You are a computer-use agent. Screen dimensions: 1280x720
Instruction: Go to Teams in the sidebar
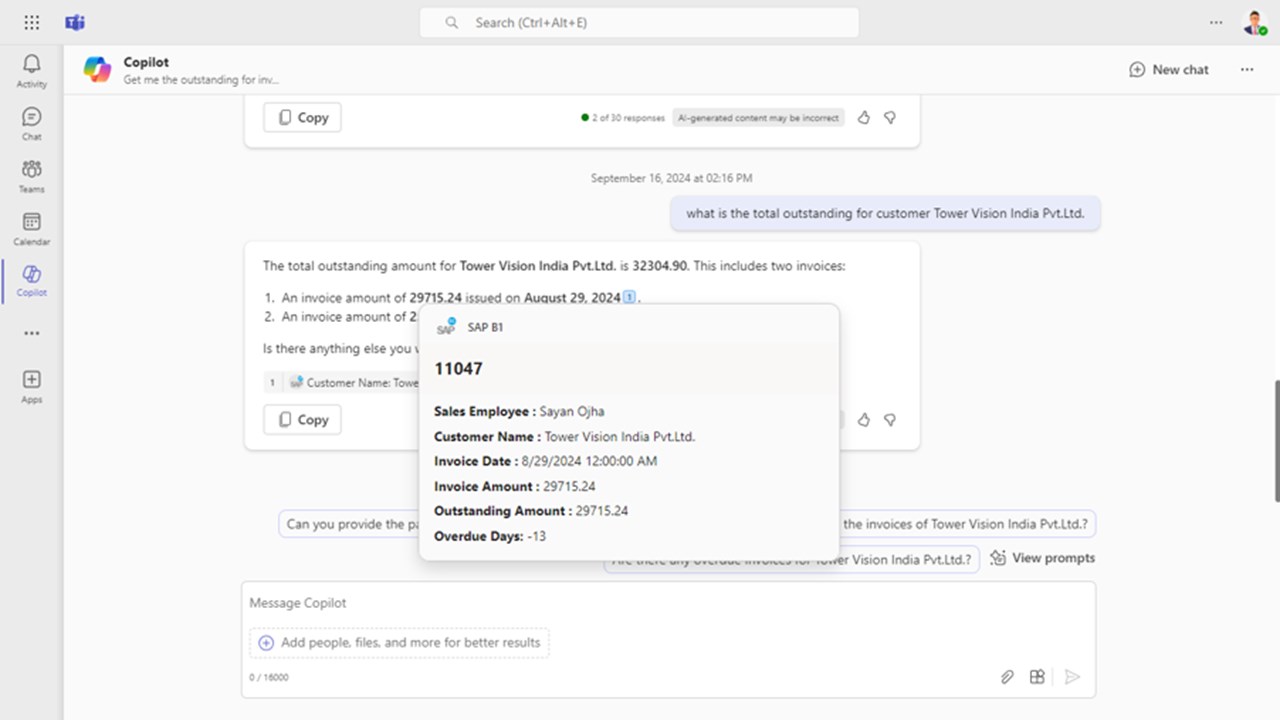[x=32, y=176]
